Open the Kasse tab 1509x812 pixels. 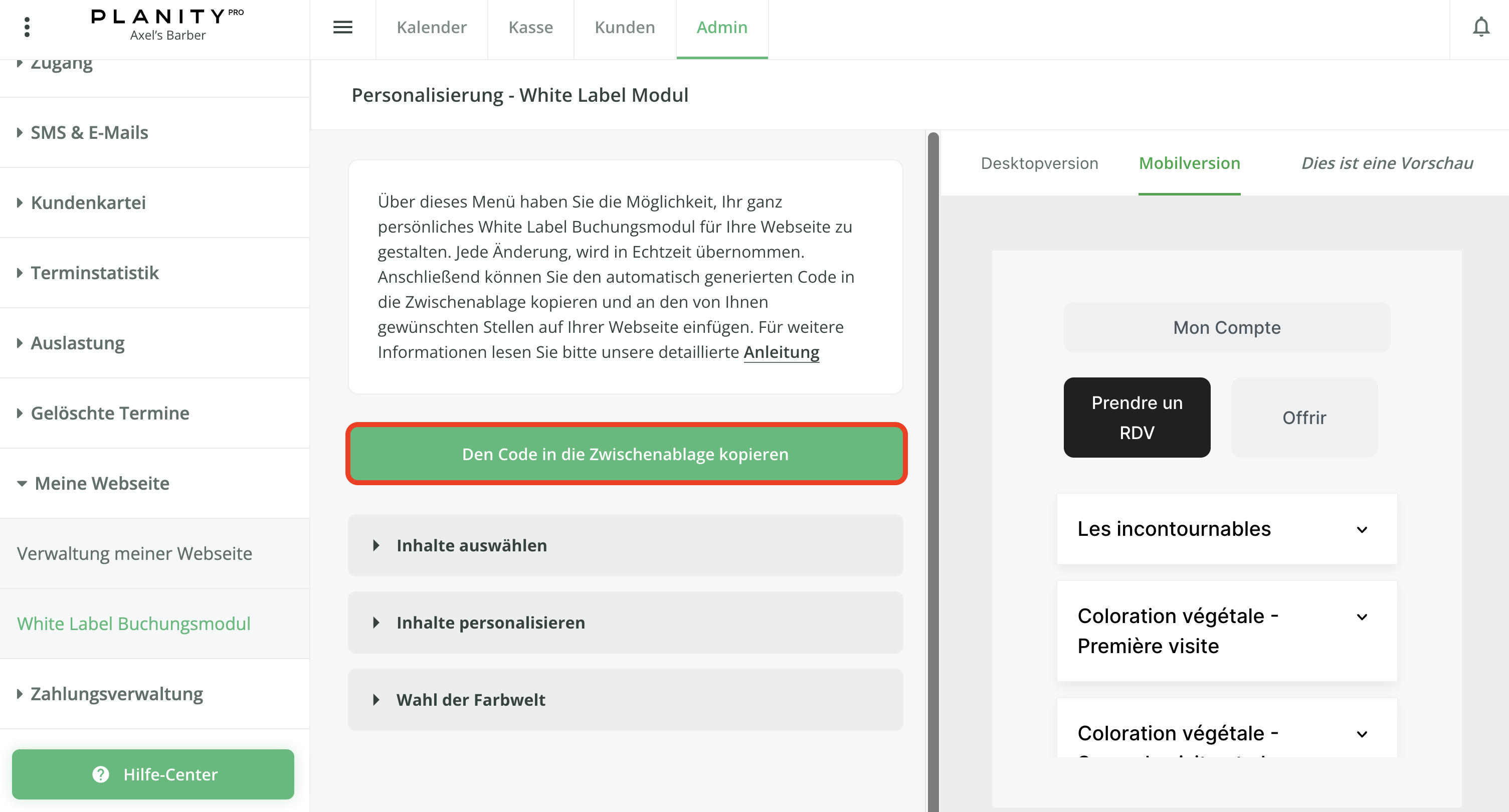(x=530, y=27)
